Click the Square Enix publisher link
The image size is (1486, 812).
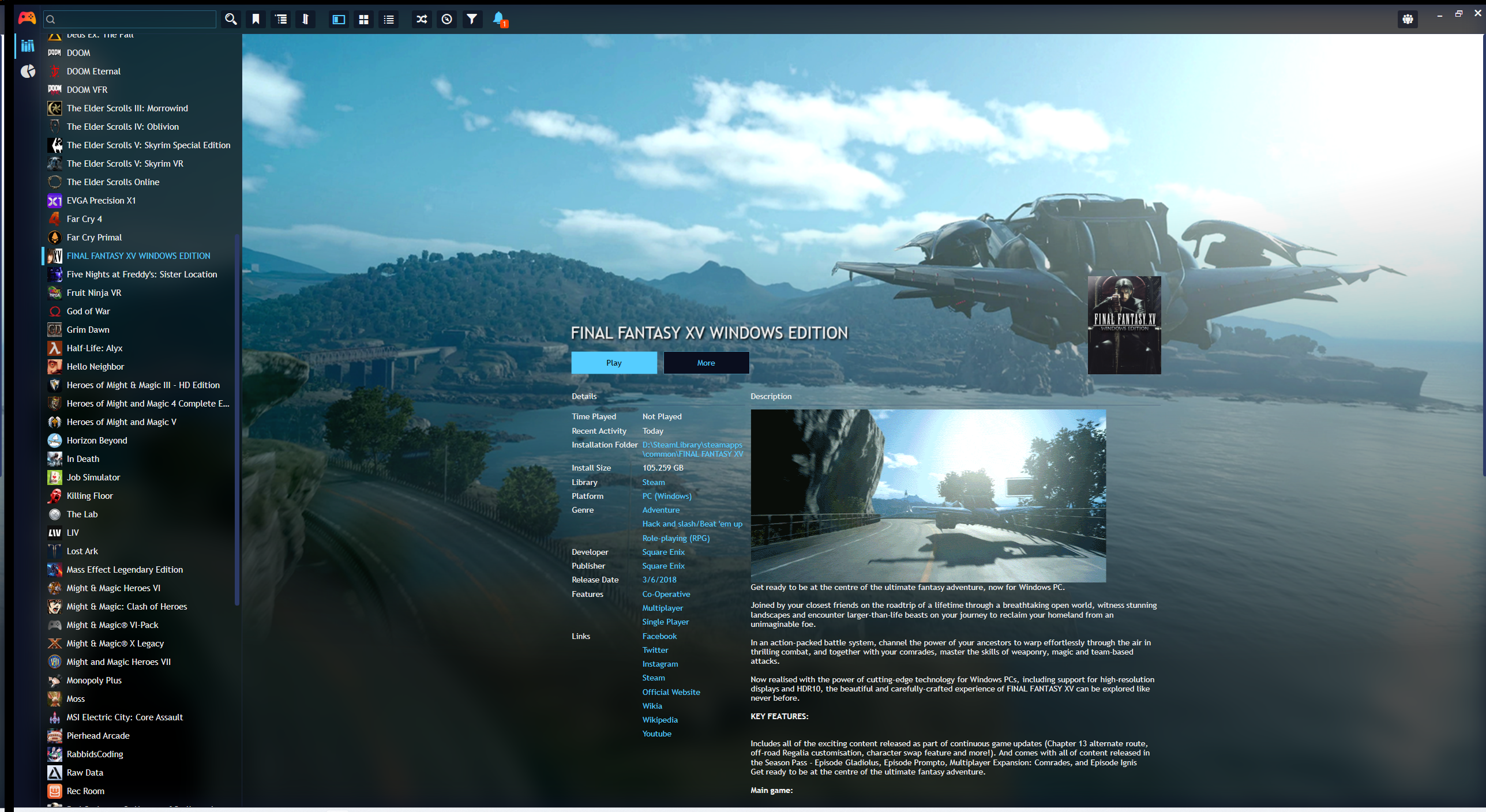(x=663, y=566)
